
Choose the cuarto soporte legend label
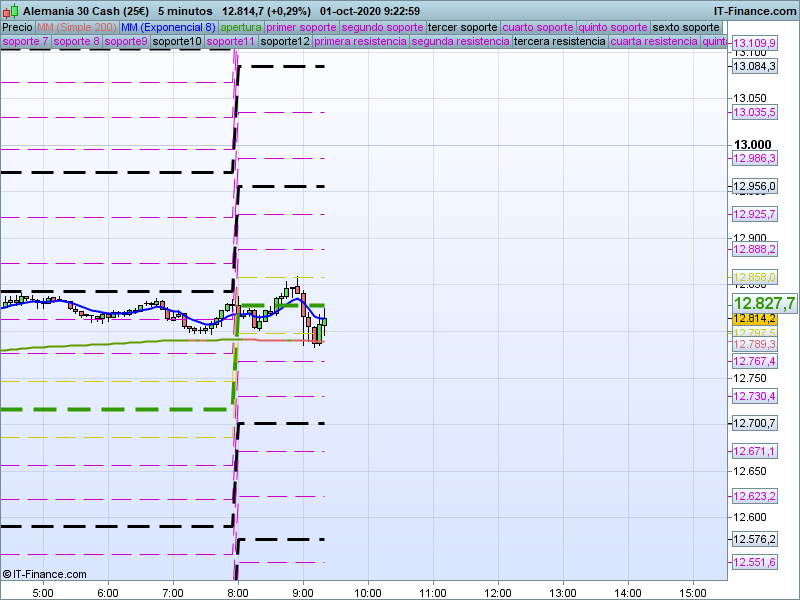click(x=538, y=28)
